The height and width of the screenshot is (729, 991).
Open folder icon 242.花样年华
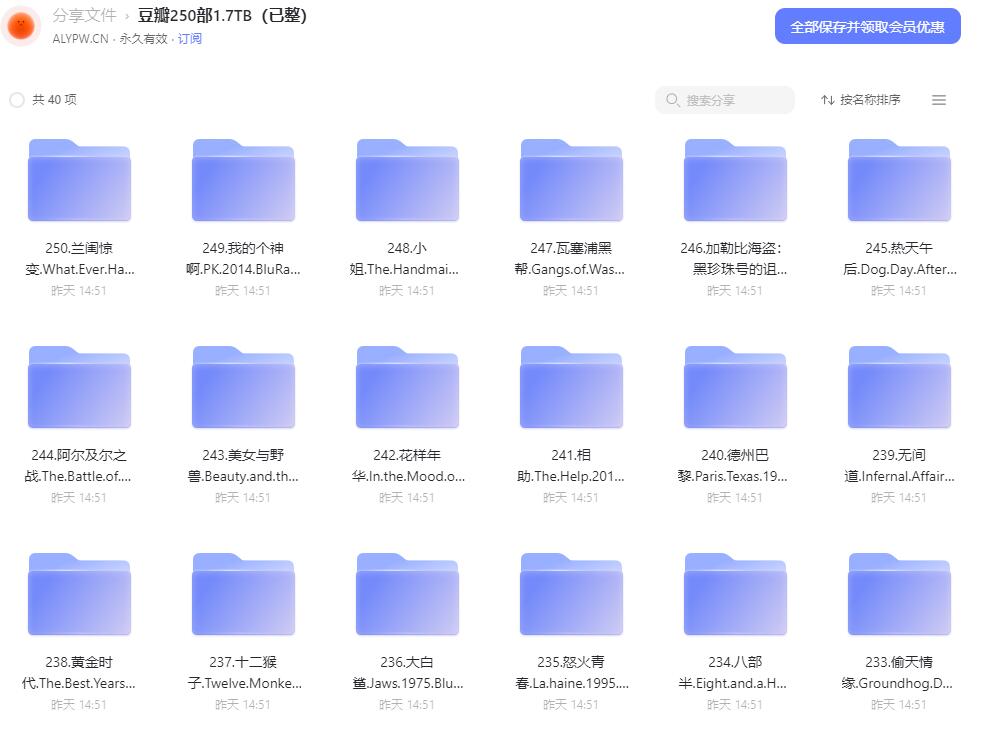click(407, 387)
